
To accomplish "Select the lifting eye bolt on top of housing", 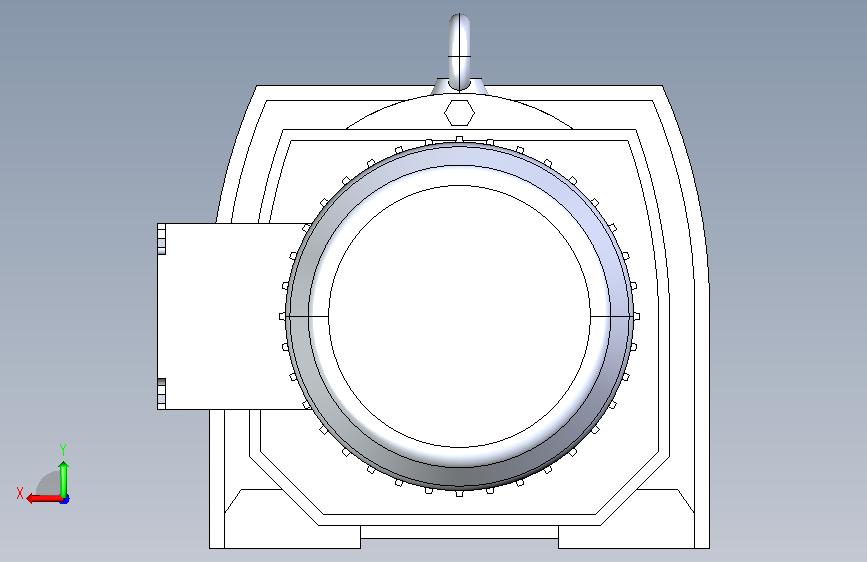I will point(459,52).
